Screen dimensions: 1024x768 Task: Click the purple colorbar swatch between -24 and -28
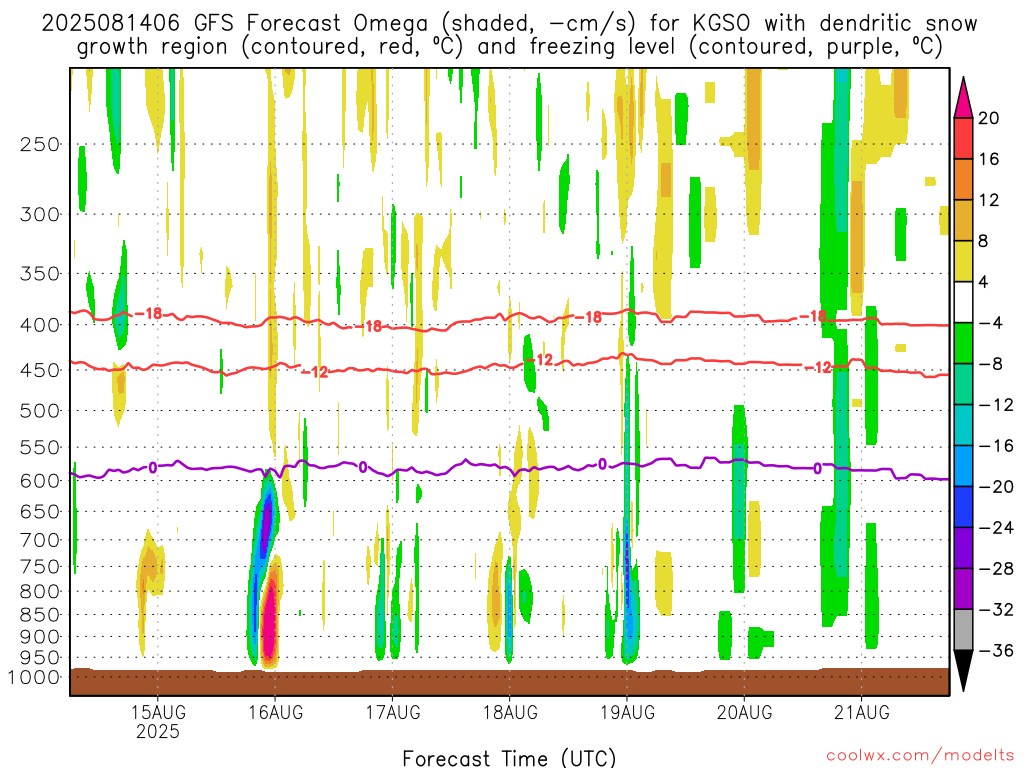(x=963, y=549)
